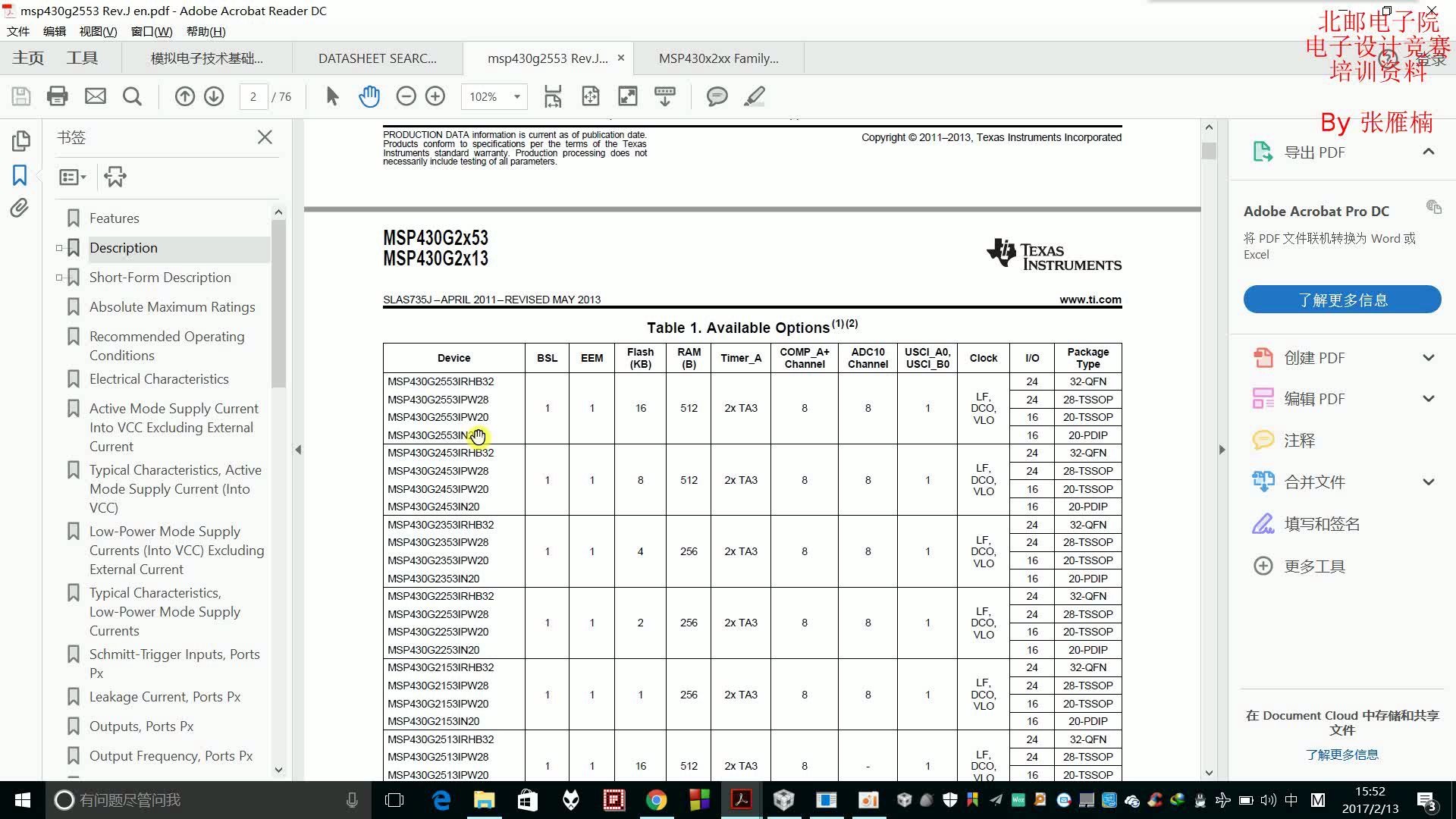Viewport: 1456px width, 819px height.
Task: Print the document with printer icon
Action: (x=58, y=96)
